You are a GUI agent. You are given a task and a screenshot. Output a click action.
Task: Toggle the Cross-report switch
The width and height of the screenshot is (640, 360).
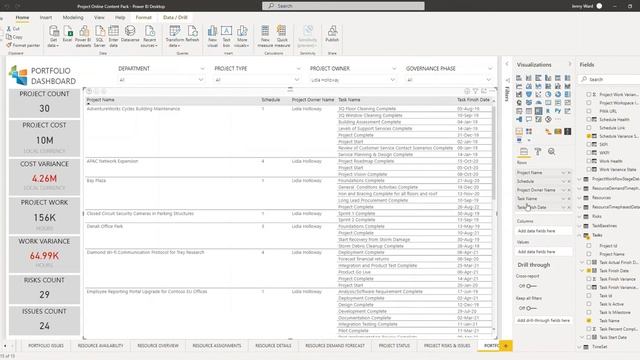[x=531, y=286]
